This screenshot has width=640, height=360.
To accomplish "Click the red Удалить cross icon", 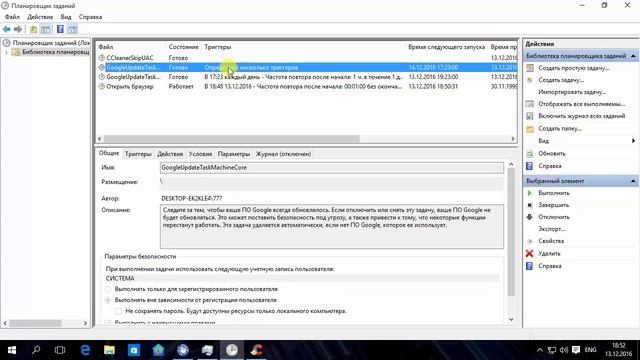I will (530, 253).
